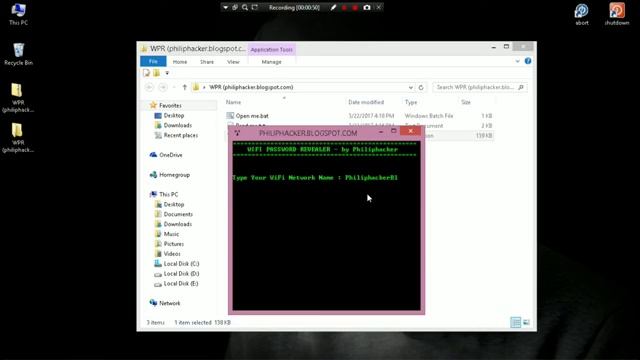Click the New folder quick access icon
Viewport: 640px width, 360px height.
click(x=157, y=73)
